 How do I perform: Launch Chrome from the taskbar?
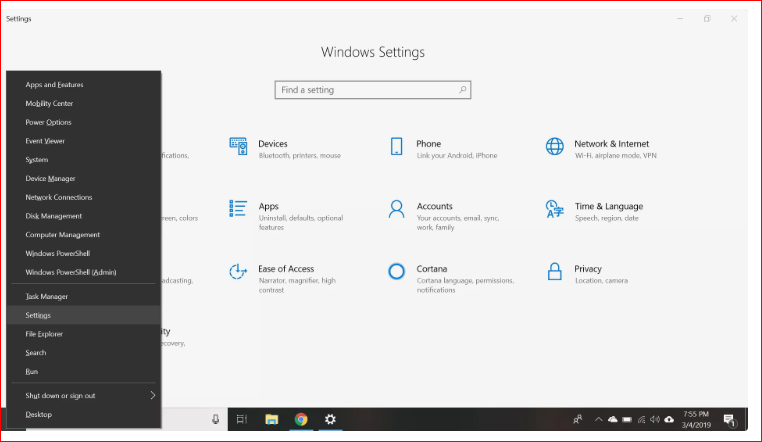pyautogui.click(x=301, y=419)
